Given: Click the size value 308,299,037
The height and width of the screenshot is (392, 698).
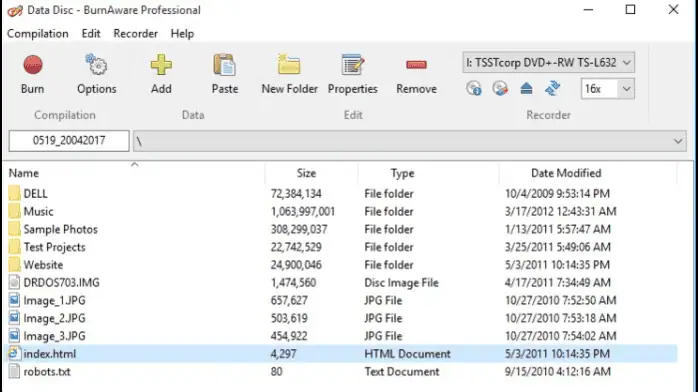Looking at the screenshot, I should coord(299,230).
